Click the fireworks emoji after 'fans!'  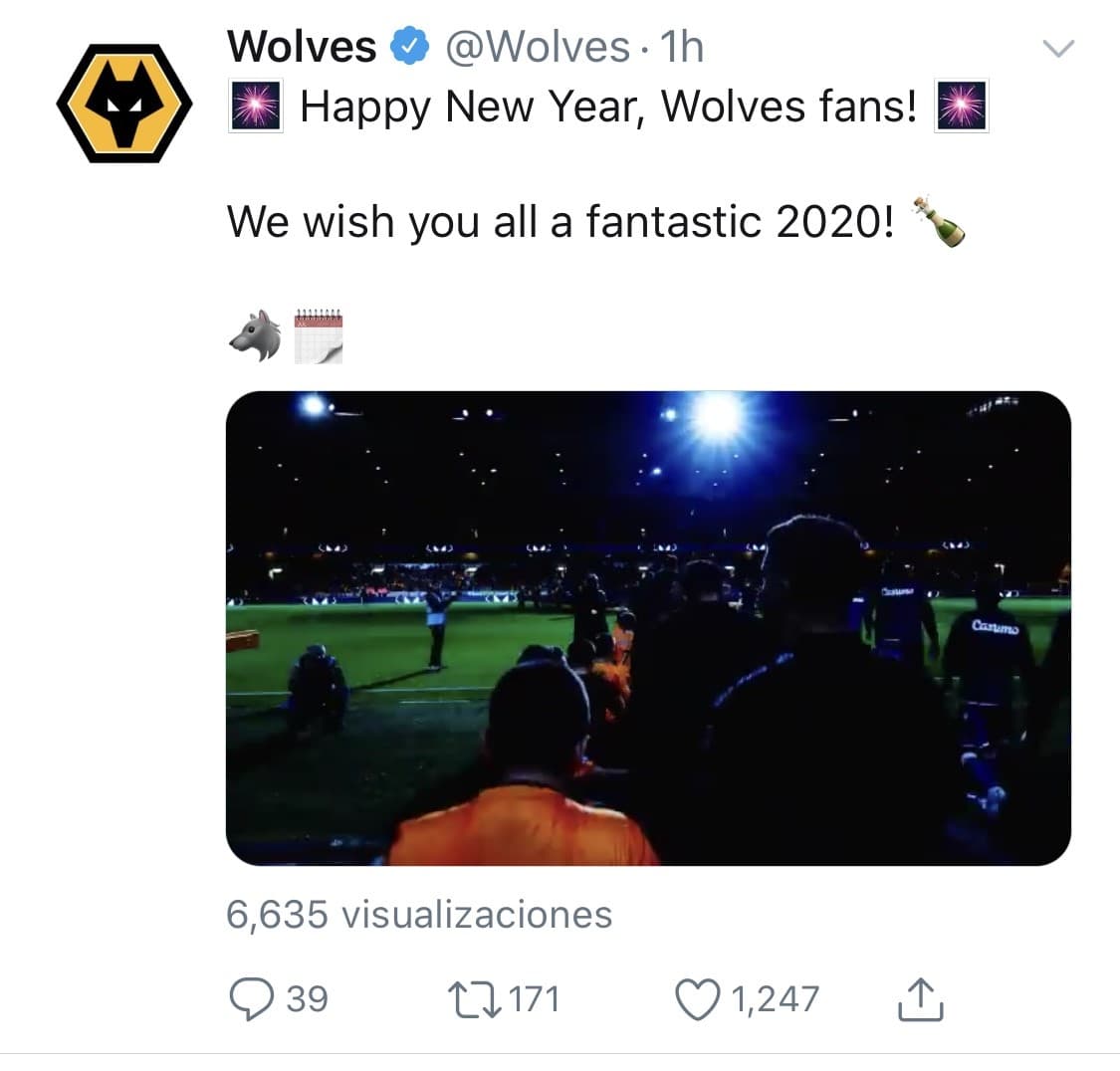958,107
